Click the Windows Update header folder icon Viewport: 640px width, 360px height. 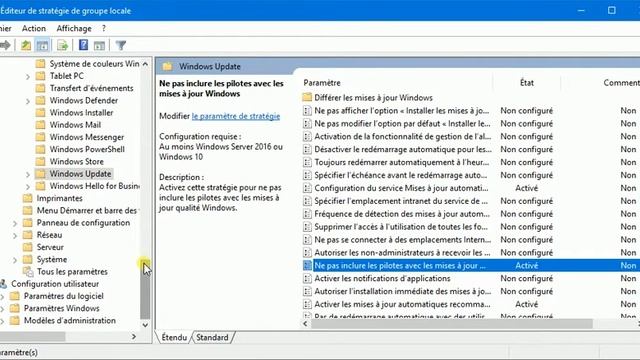167,66
